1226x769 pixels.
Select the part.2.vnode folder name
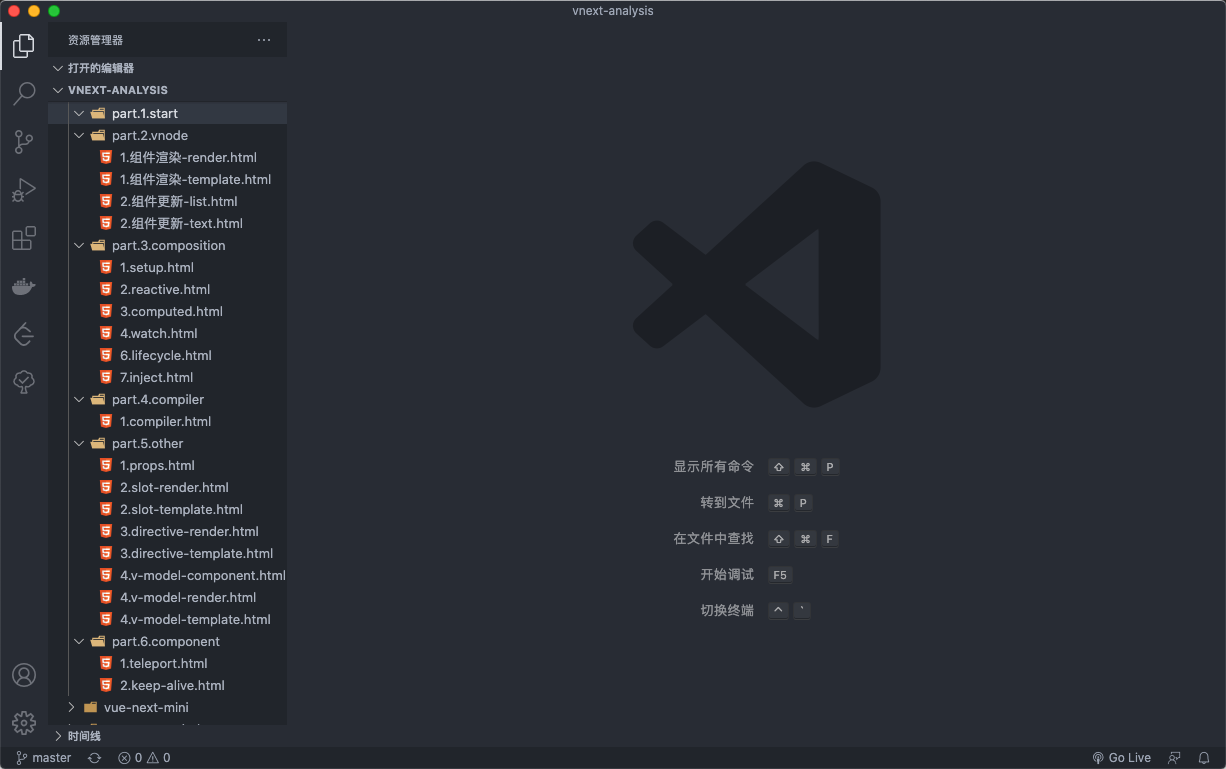150,135
